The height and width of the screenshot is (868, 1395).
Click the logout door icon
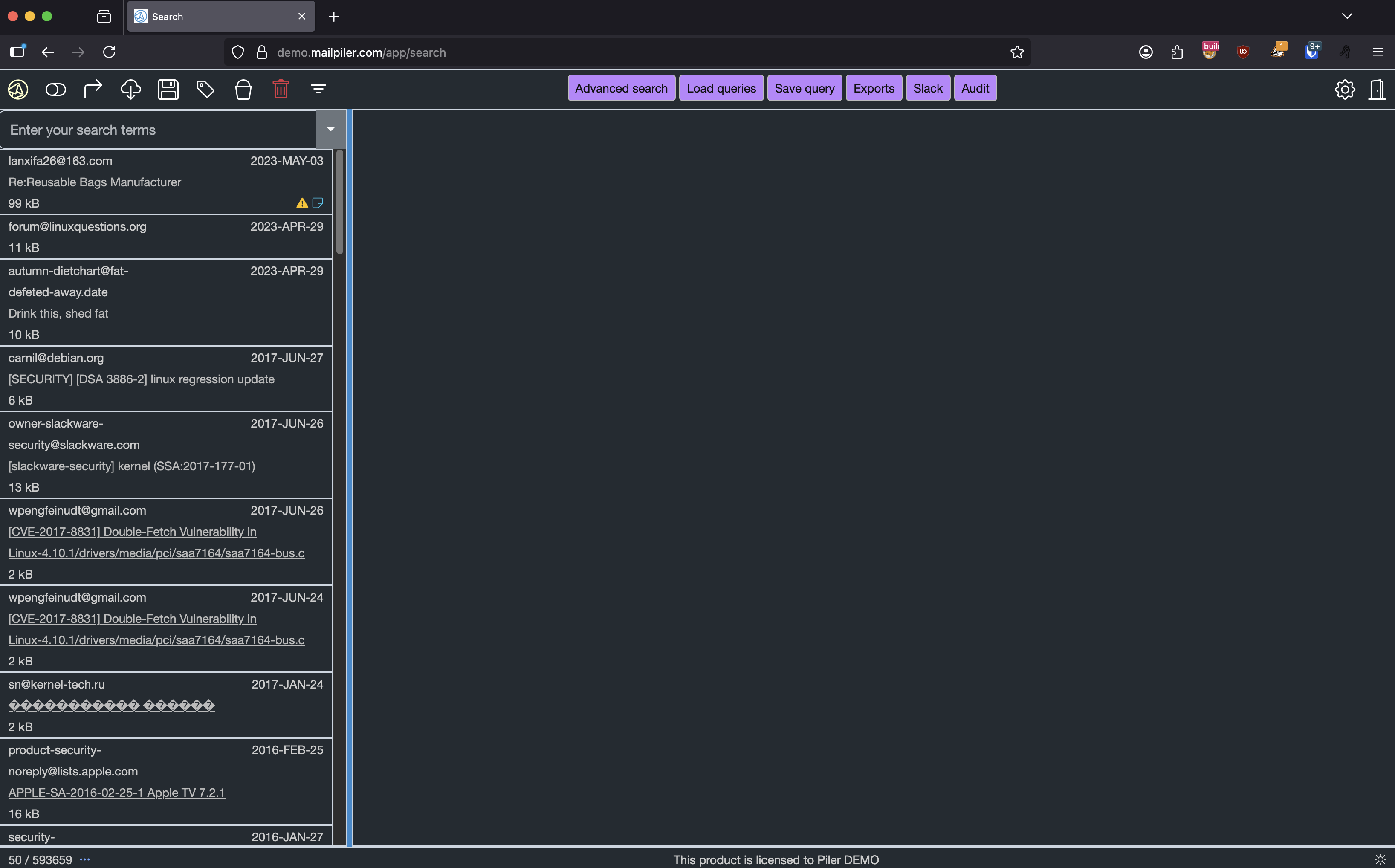[x=1377, y=89]
